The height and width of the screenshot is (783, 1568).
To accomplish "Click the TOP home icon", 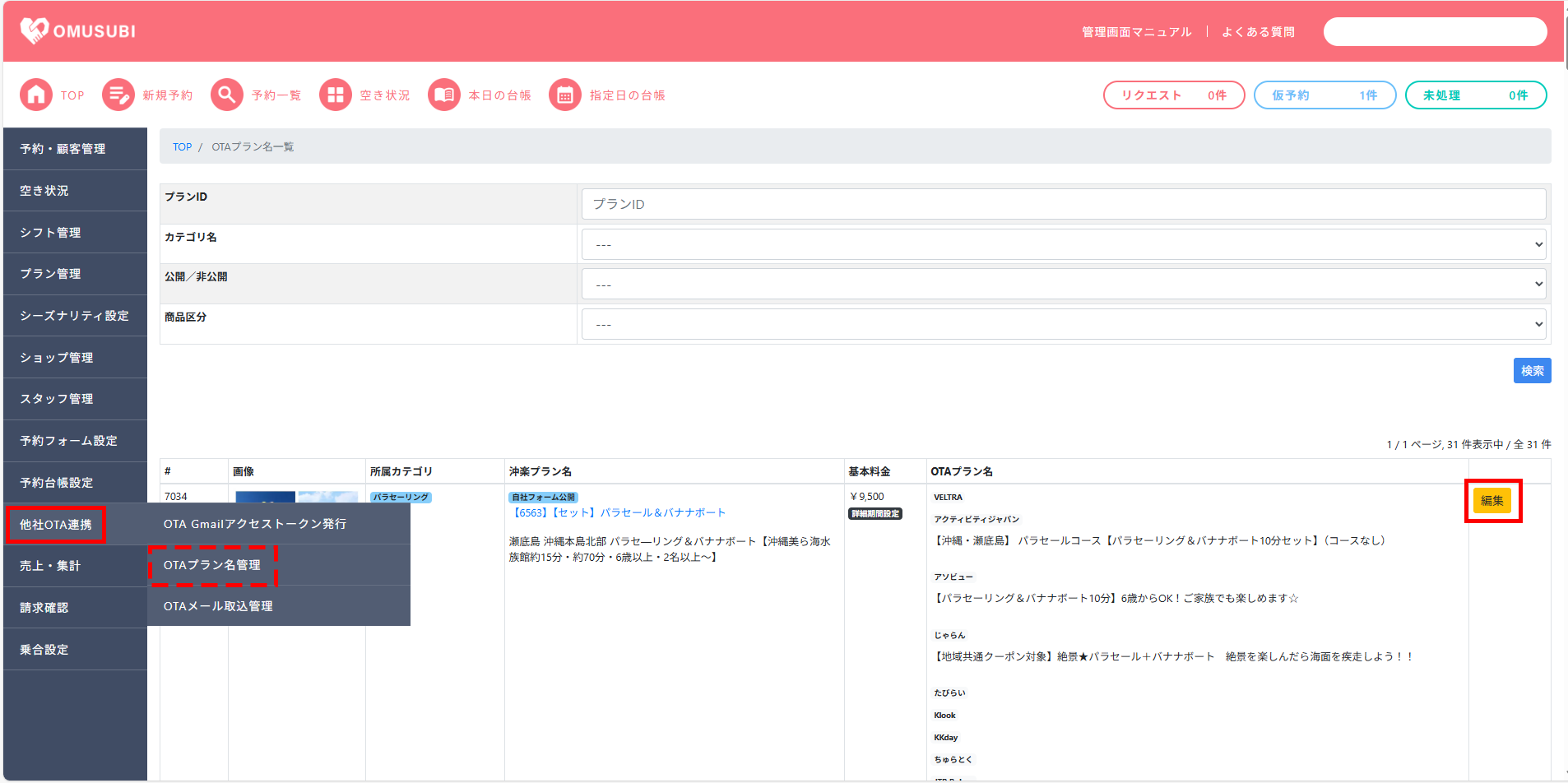I will [x=36, y=95].
